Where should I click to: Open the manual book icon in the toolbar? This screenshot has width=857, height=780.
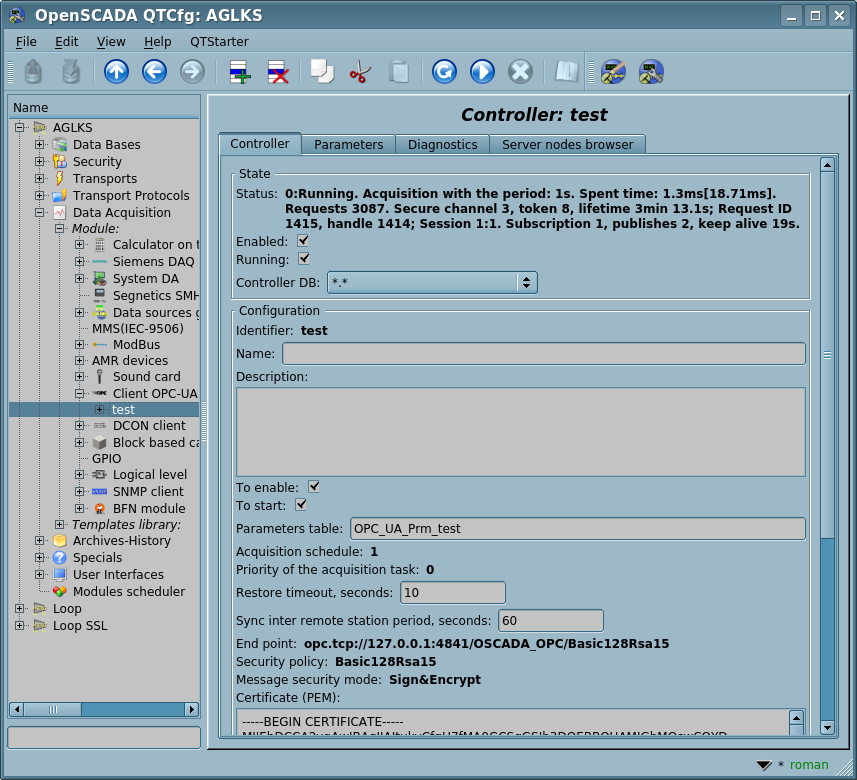point(567,72)
